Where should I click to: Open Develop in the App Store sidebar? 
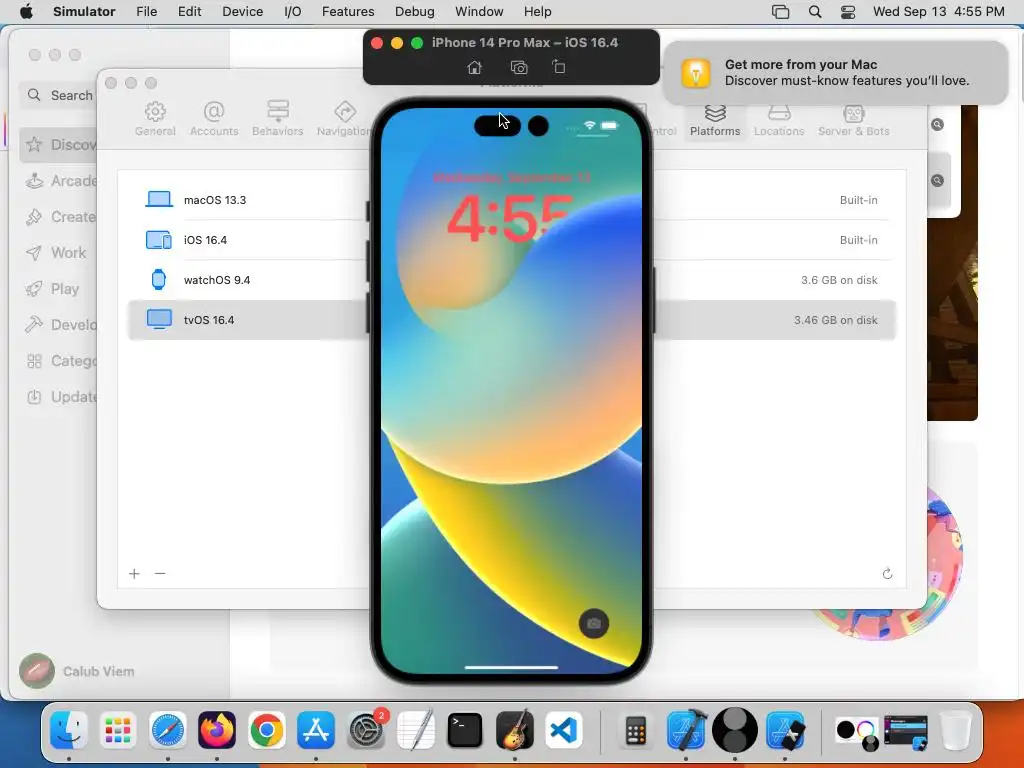(x=60, y=325)
